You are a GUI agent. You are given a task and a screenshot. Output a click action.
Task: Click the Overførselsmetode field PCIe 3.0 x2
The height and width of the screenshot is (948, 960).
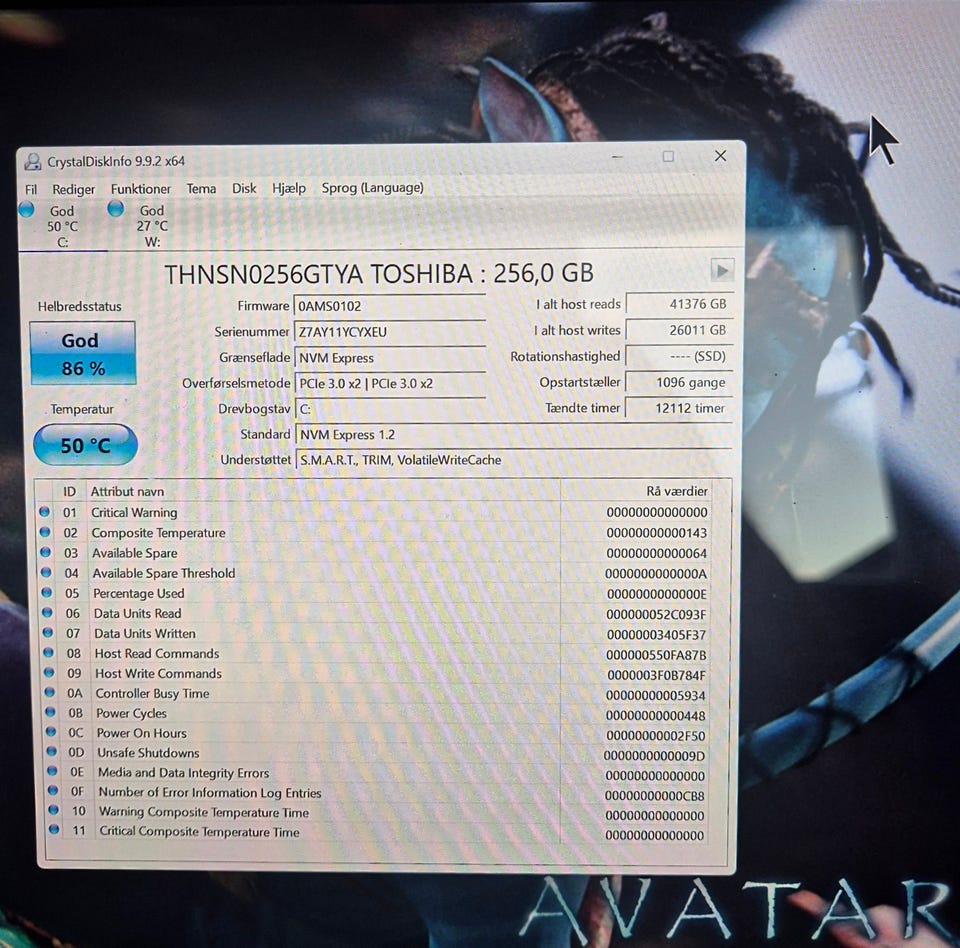(x=390, y=383)
